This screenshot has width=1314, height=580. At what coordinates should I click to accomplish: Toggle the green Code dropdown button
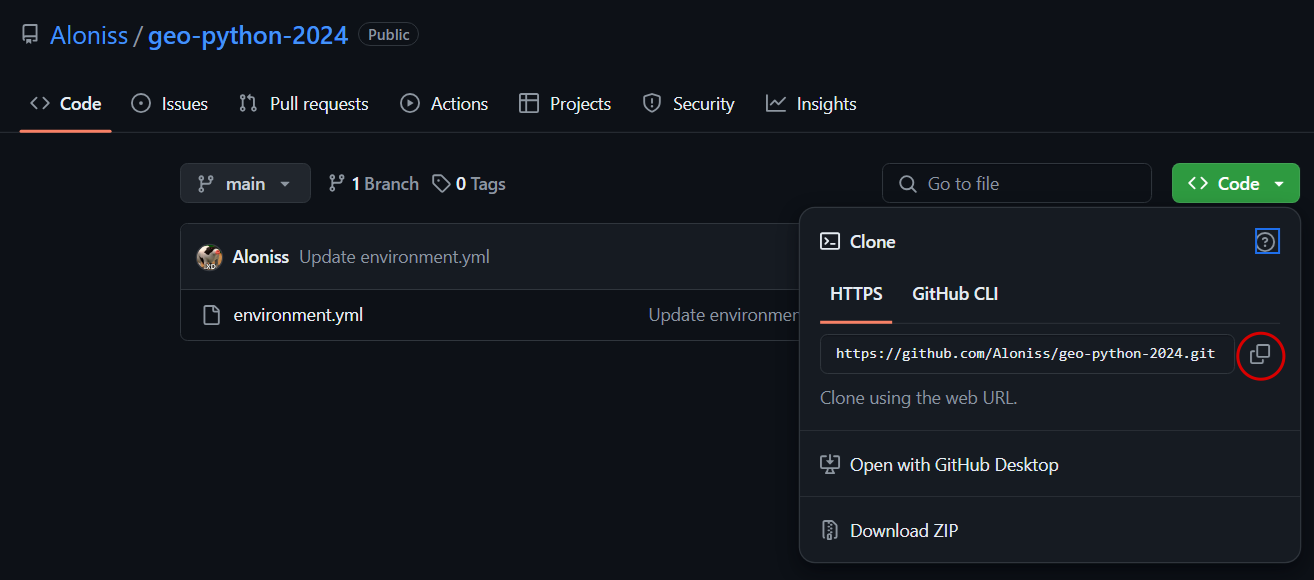click(x=1235, y=184)
